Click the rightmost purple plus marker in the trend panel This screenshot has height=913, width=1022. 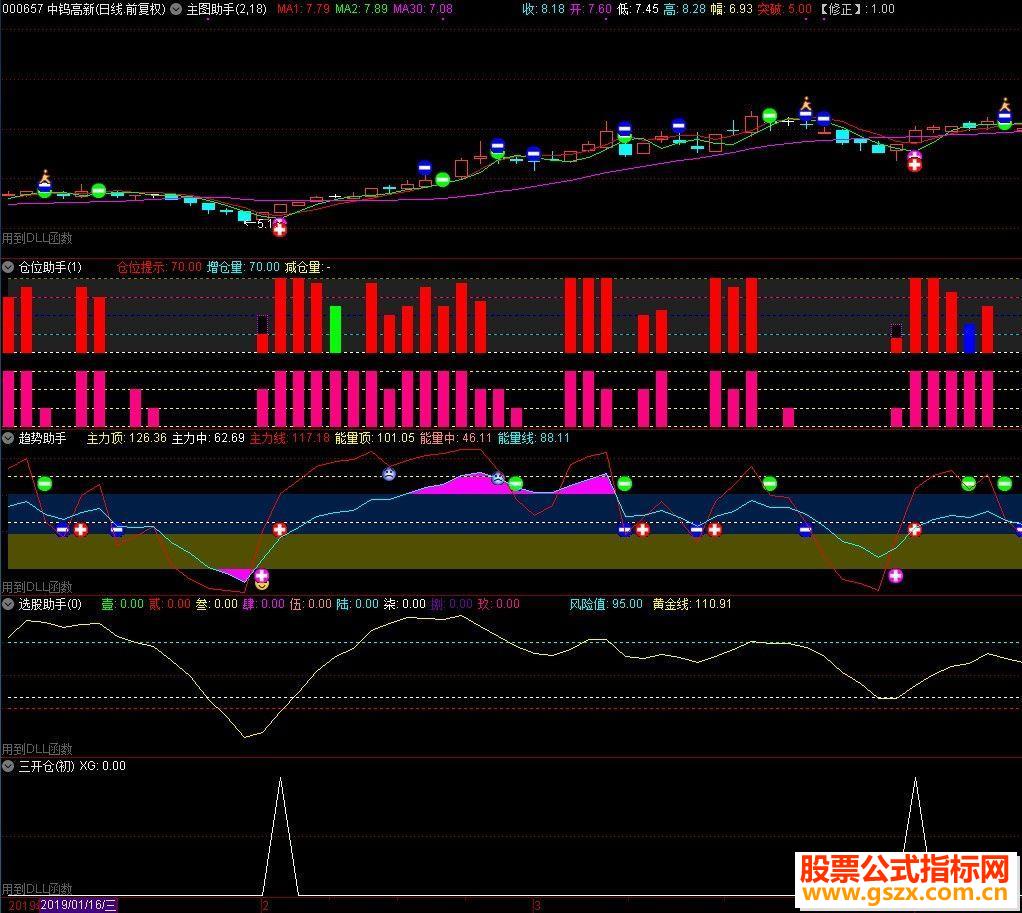(896, 575)
